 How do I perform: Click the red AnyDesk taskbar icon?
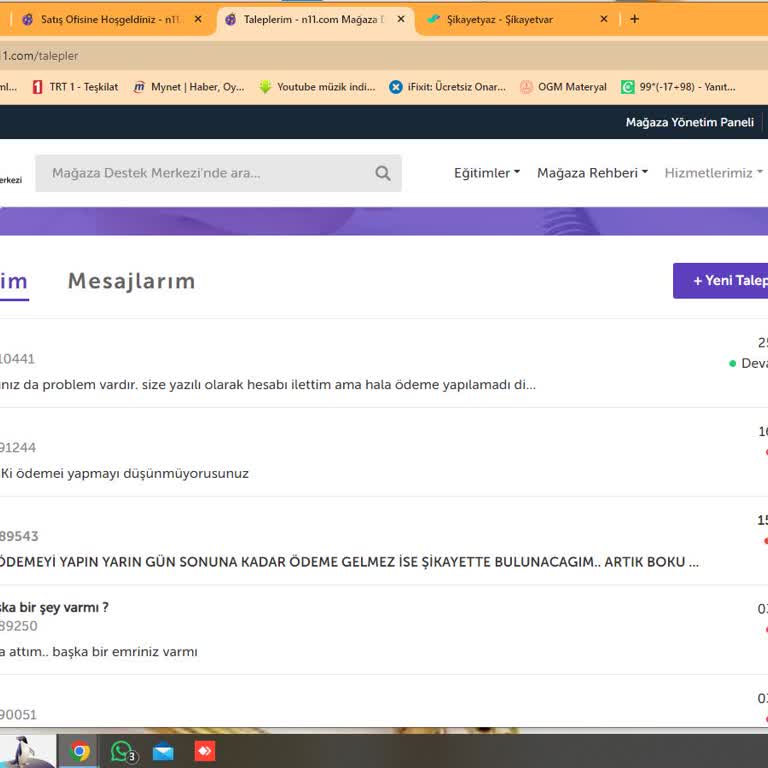(205, 751)
